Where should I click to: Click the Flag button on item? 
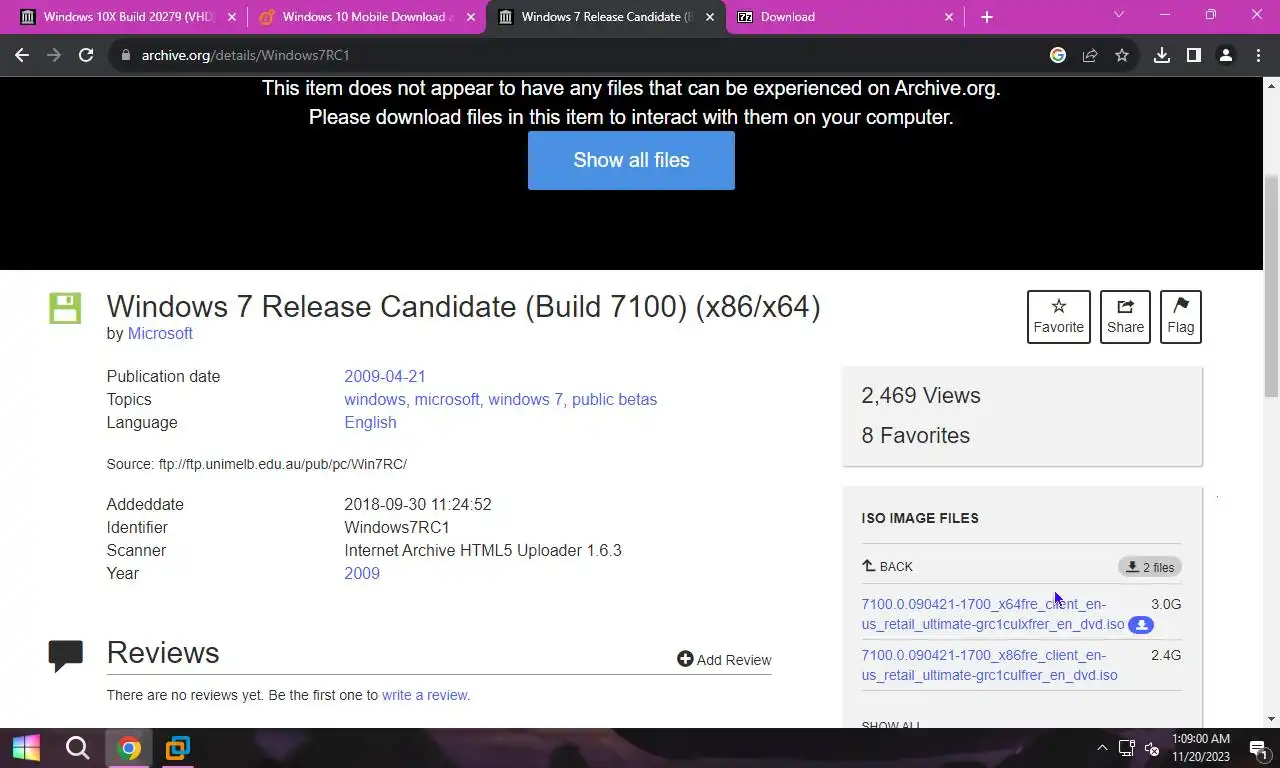(x=1180, y=316)
